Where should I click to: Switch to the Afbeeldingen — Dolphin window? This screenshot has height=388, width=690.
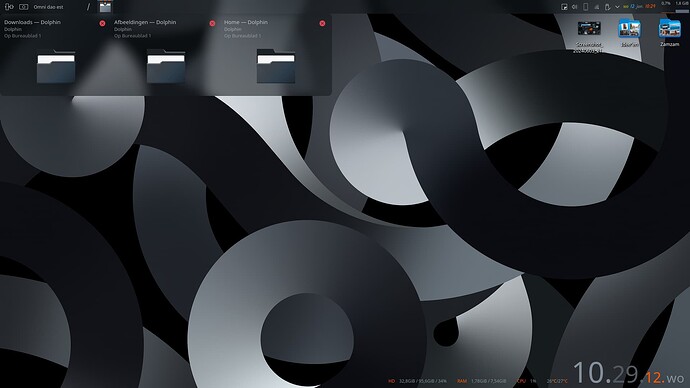(165, 55)
